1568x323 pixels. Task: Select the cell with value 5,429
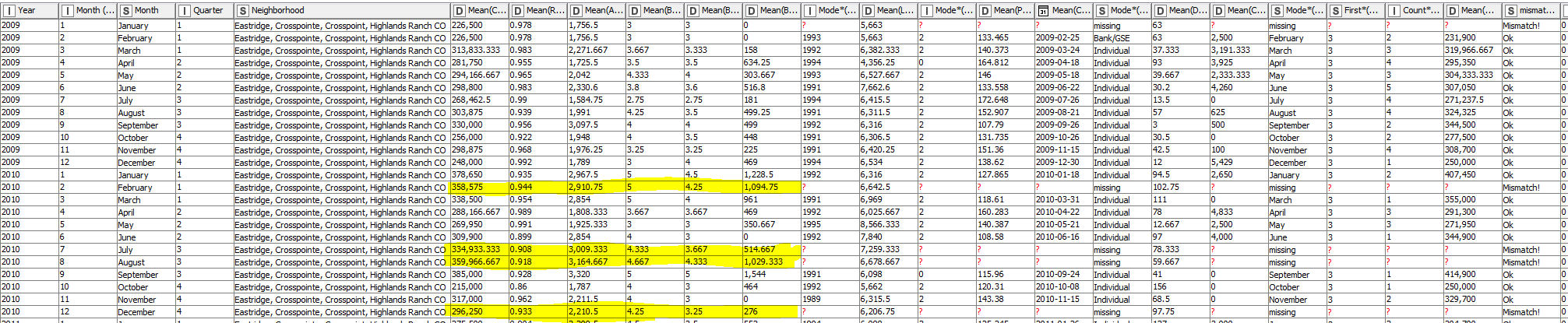(1239, 163)
